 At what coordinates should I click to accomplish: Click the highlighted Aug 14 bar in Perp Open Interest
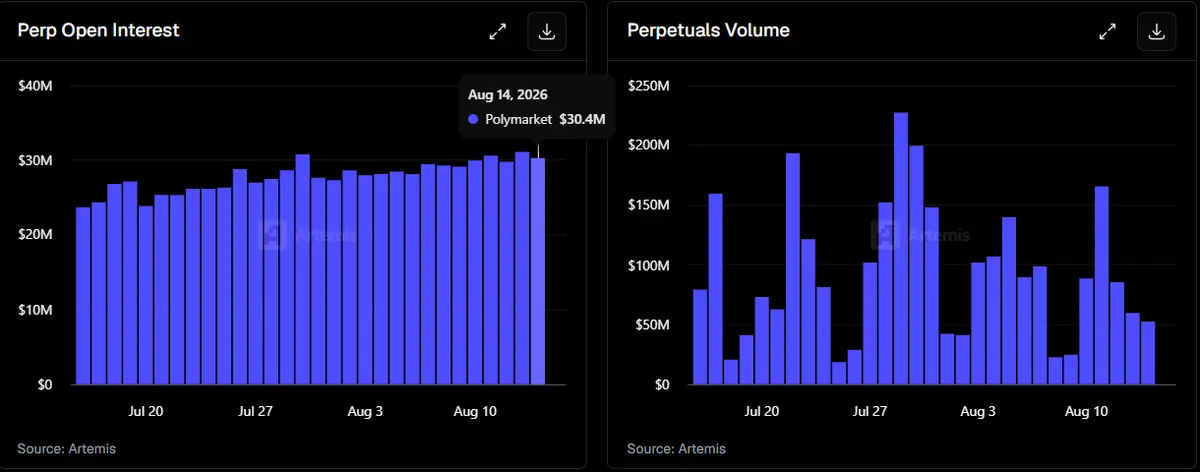pos(538,271)
